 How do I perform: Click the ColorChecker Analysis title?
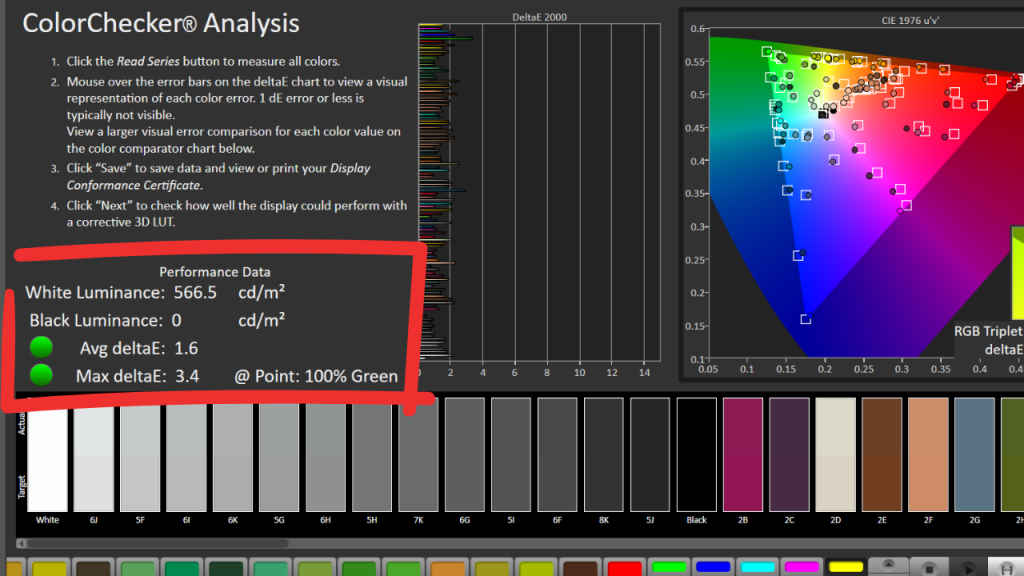tap(161, 24)
